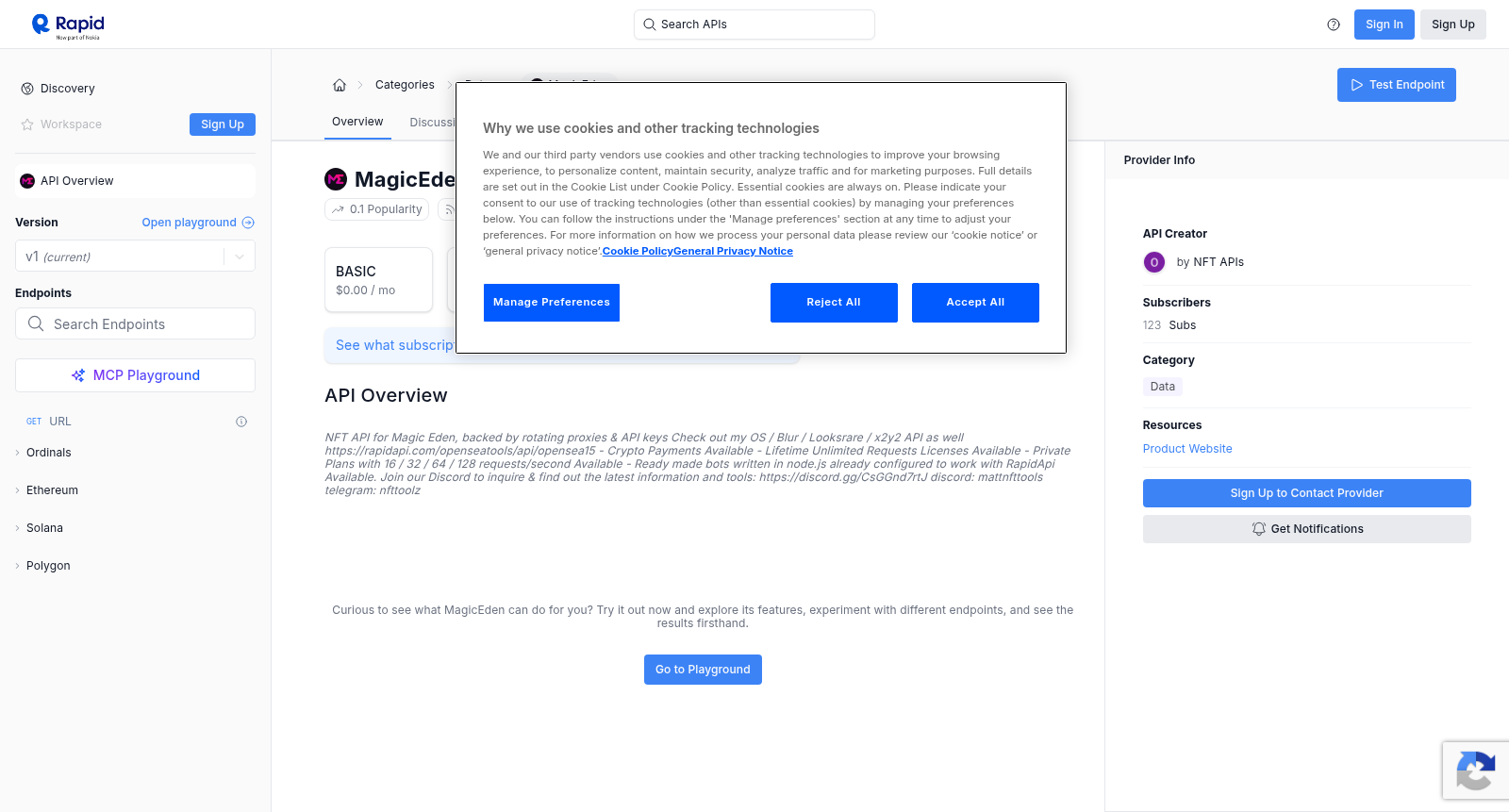Viewport: 1509px width, 812px height.
Task: Click the Test Endpoint button
Action: pos(1397,85)
